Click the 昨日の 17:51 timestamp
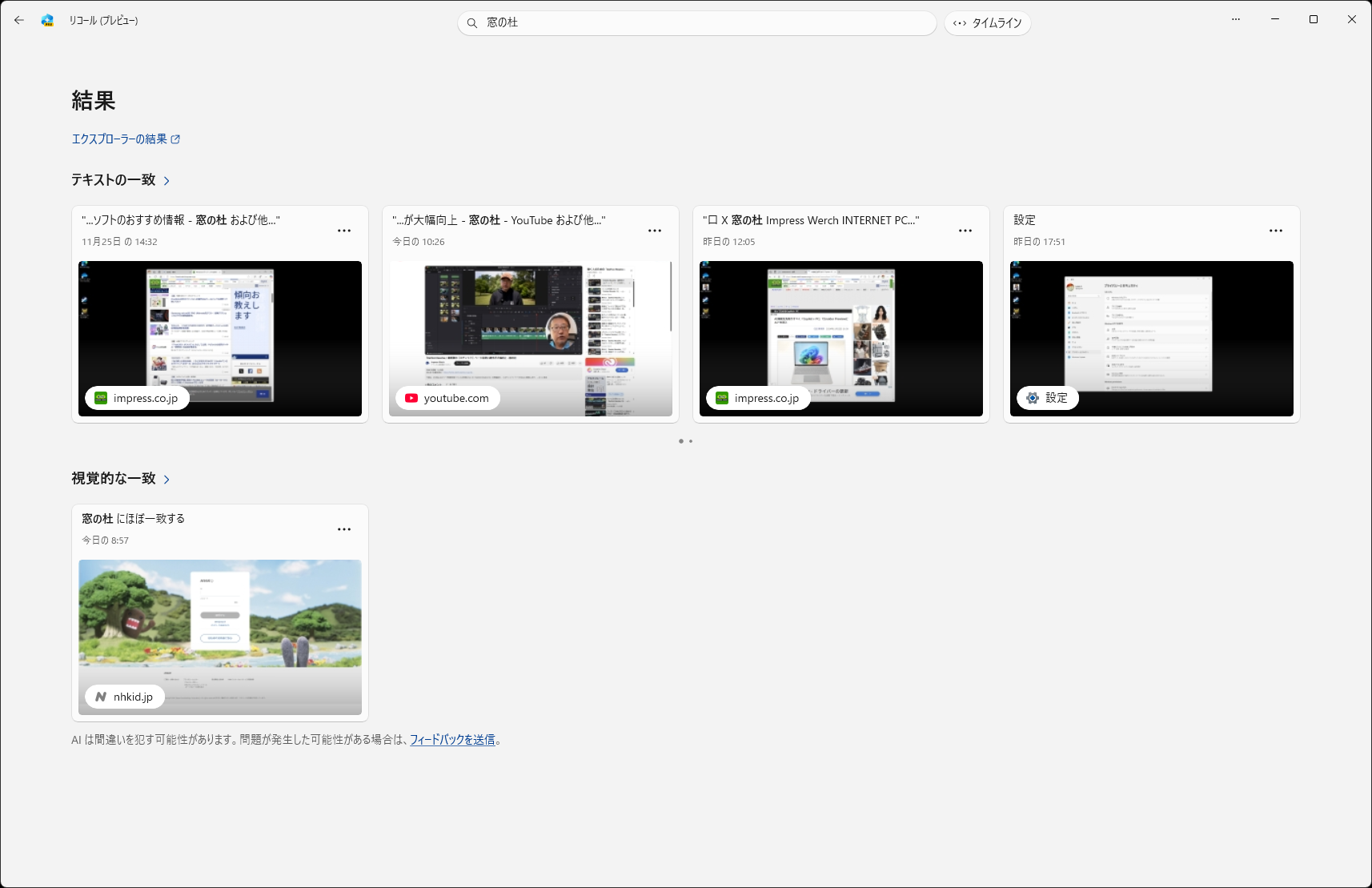This screenshot has width=1372, height=888. tap(1040, 242)
